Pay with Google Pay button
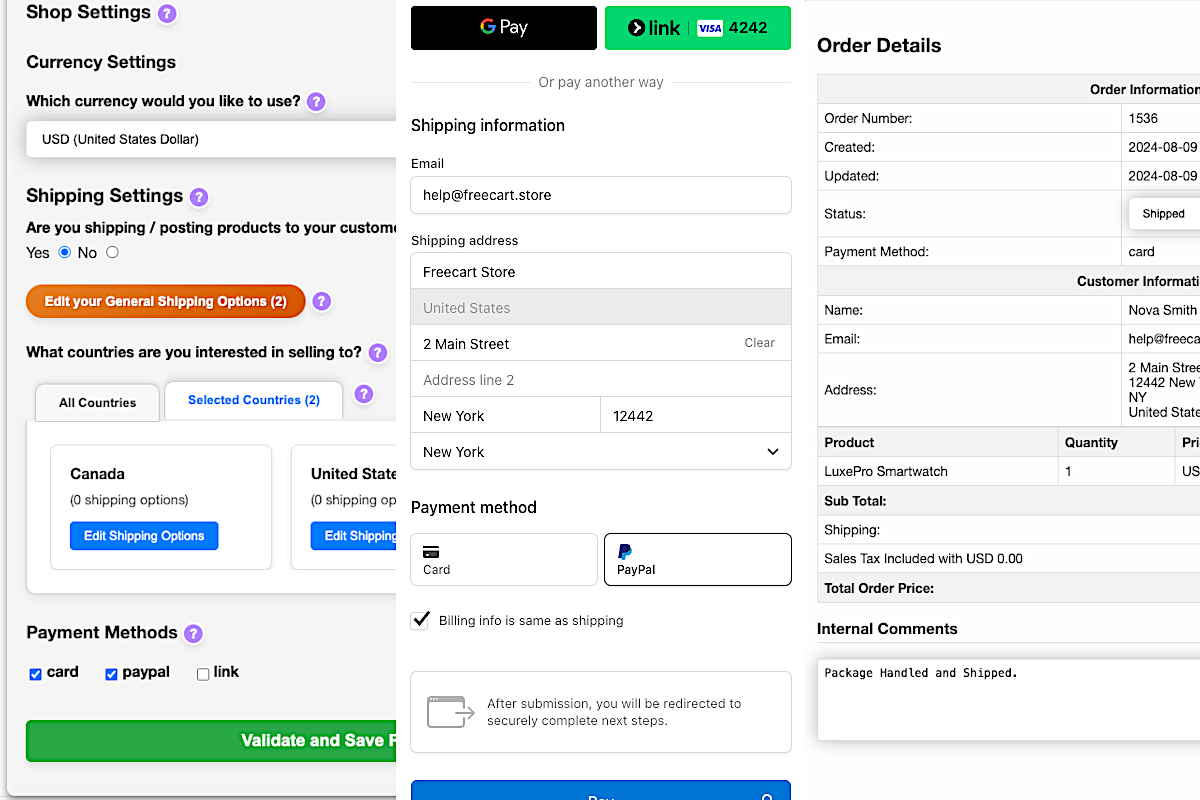Screen dimensions: 1200x800 (x=504, y=28)
